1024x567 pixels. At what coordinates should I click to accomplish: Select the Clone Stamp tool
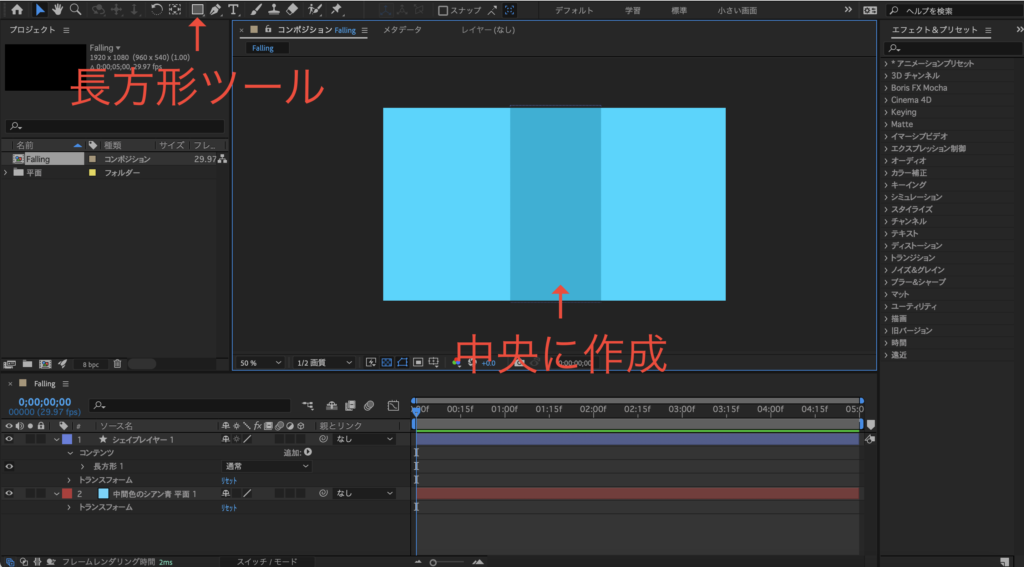[274, 10]
